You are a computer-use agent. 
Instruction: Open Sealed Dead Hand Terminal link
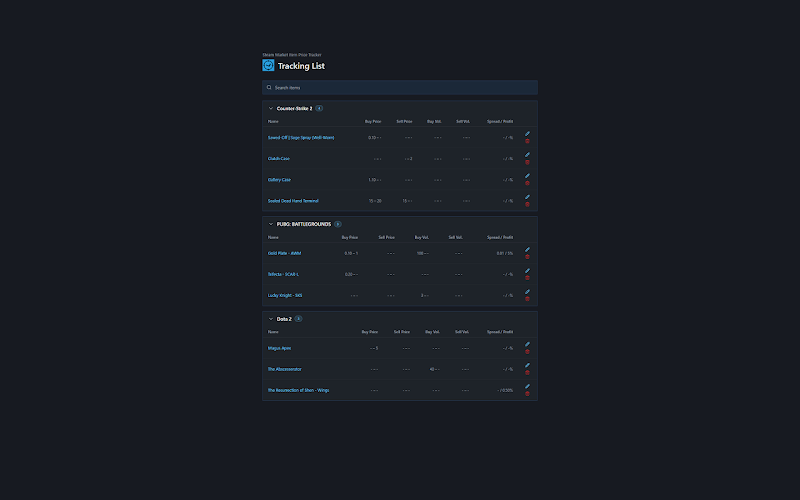click(293, 201)
